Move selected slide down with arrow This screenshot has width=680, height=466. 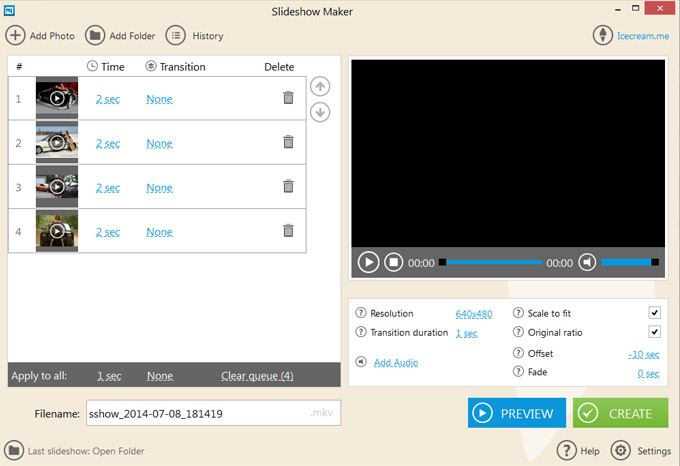coord(320,112)
